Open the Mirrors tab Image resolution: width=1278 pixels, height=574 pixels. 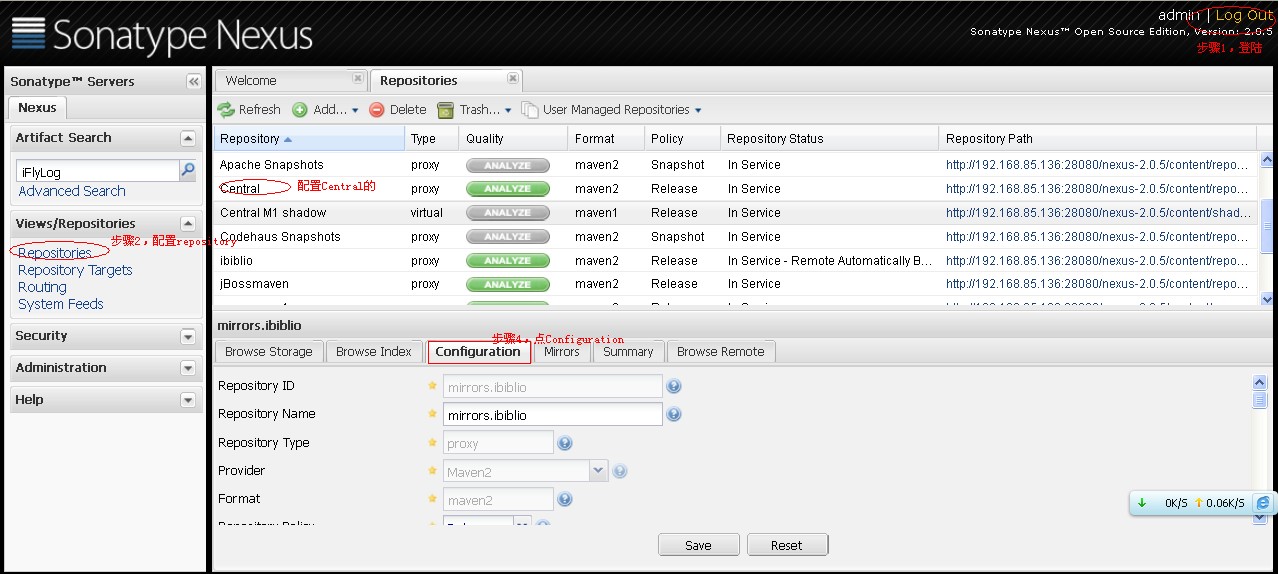point(561,351)
